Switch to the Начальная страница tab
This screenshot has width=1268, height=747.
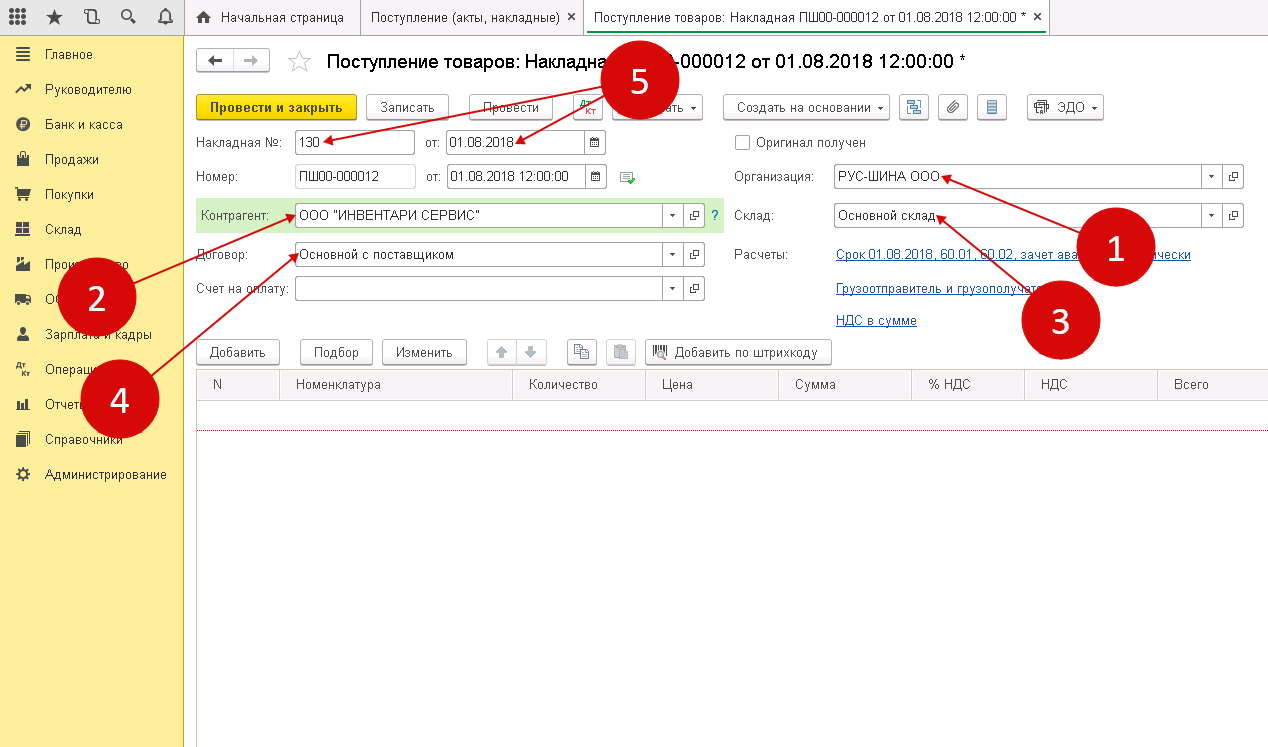coord(272,18)
